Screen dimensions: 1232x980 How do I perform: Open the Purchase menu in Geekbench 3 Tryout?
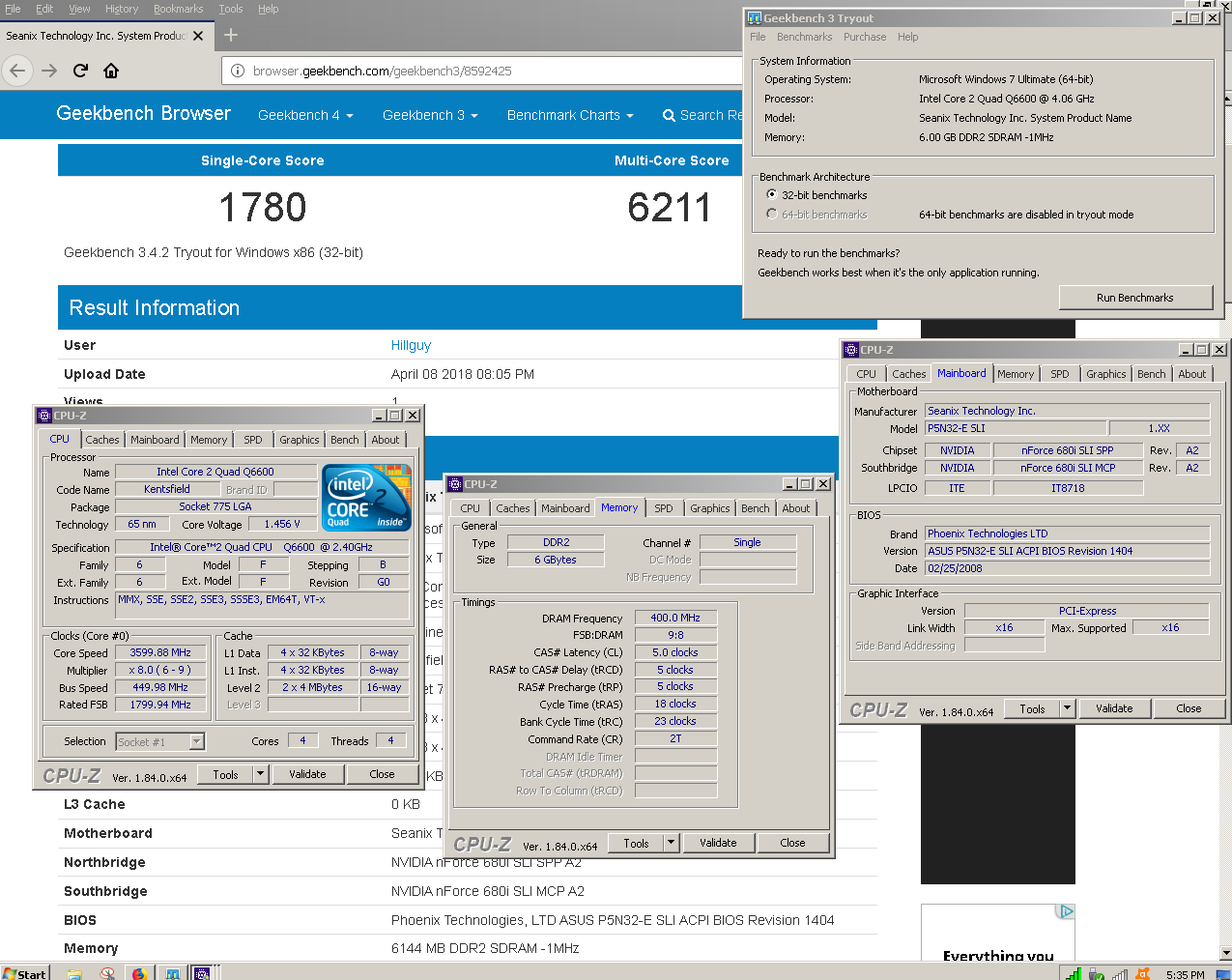(864, 37)
